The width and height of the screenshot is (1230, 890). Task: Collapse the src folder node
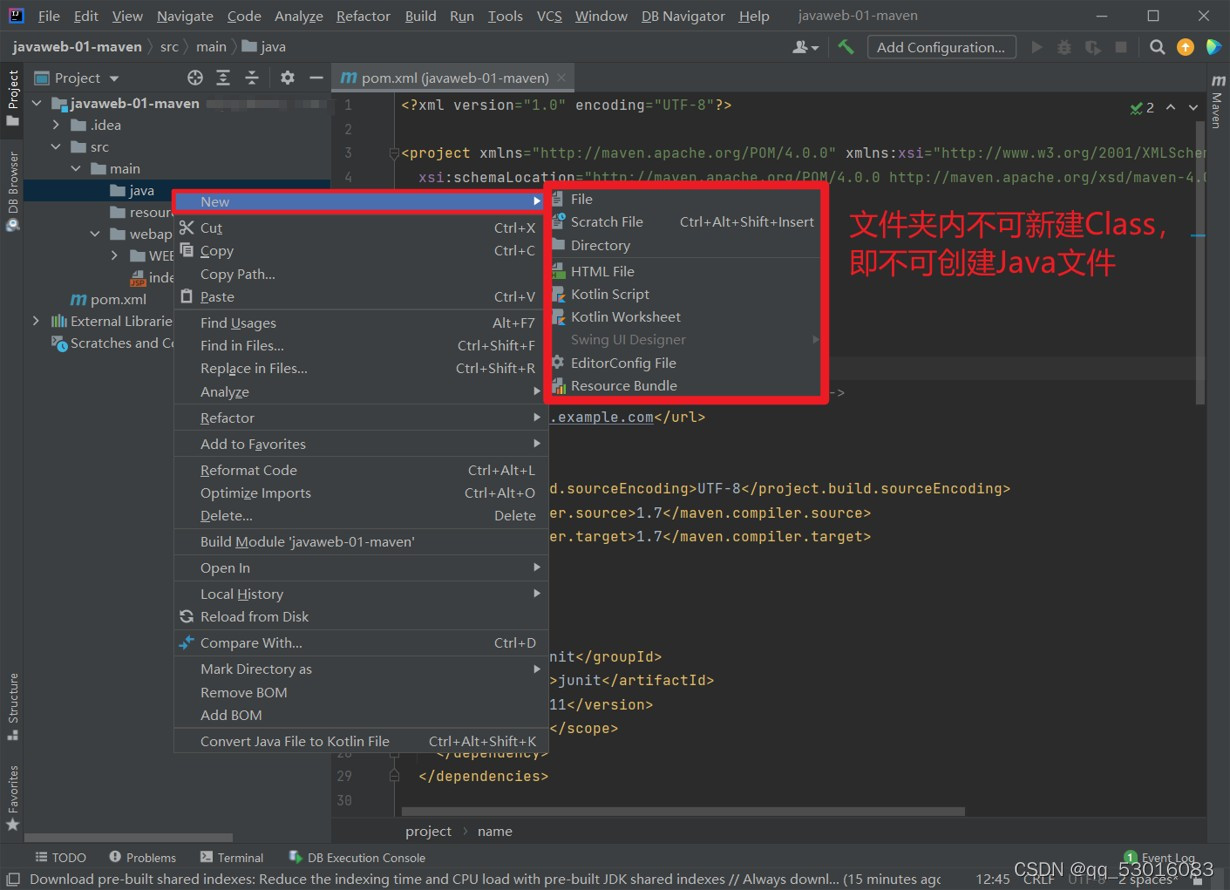[56, 147]
